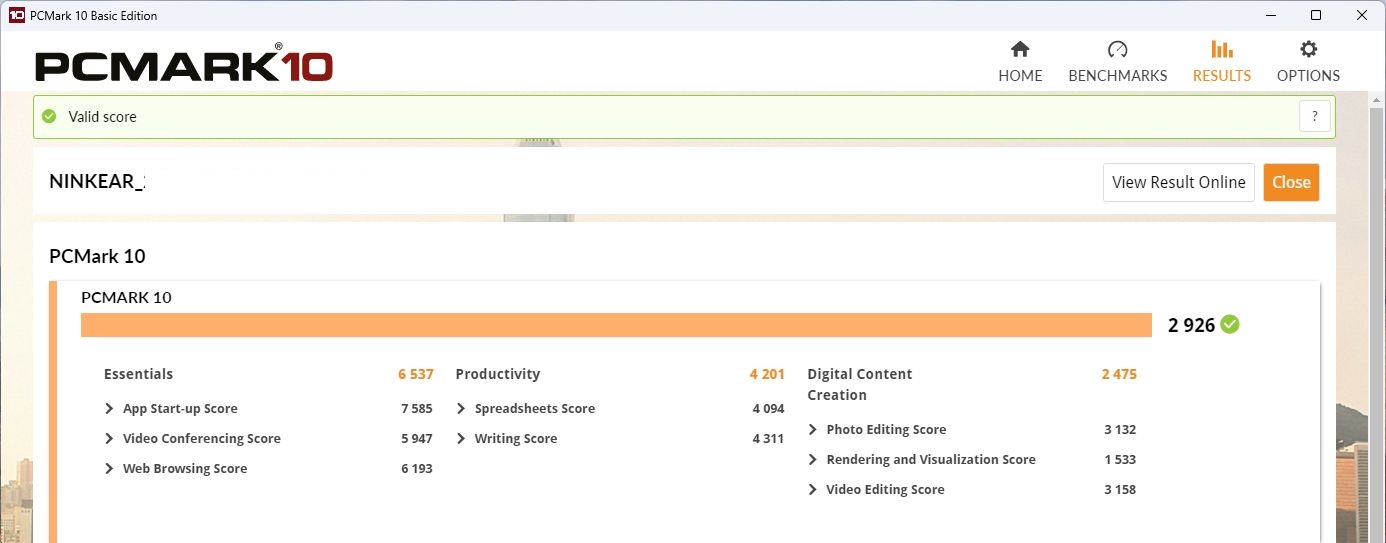Go to the HOME tab
The image size is (1386, 543).
point(1020,62)
